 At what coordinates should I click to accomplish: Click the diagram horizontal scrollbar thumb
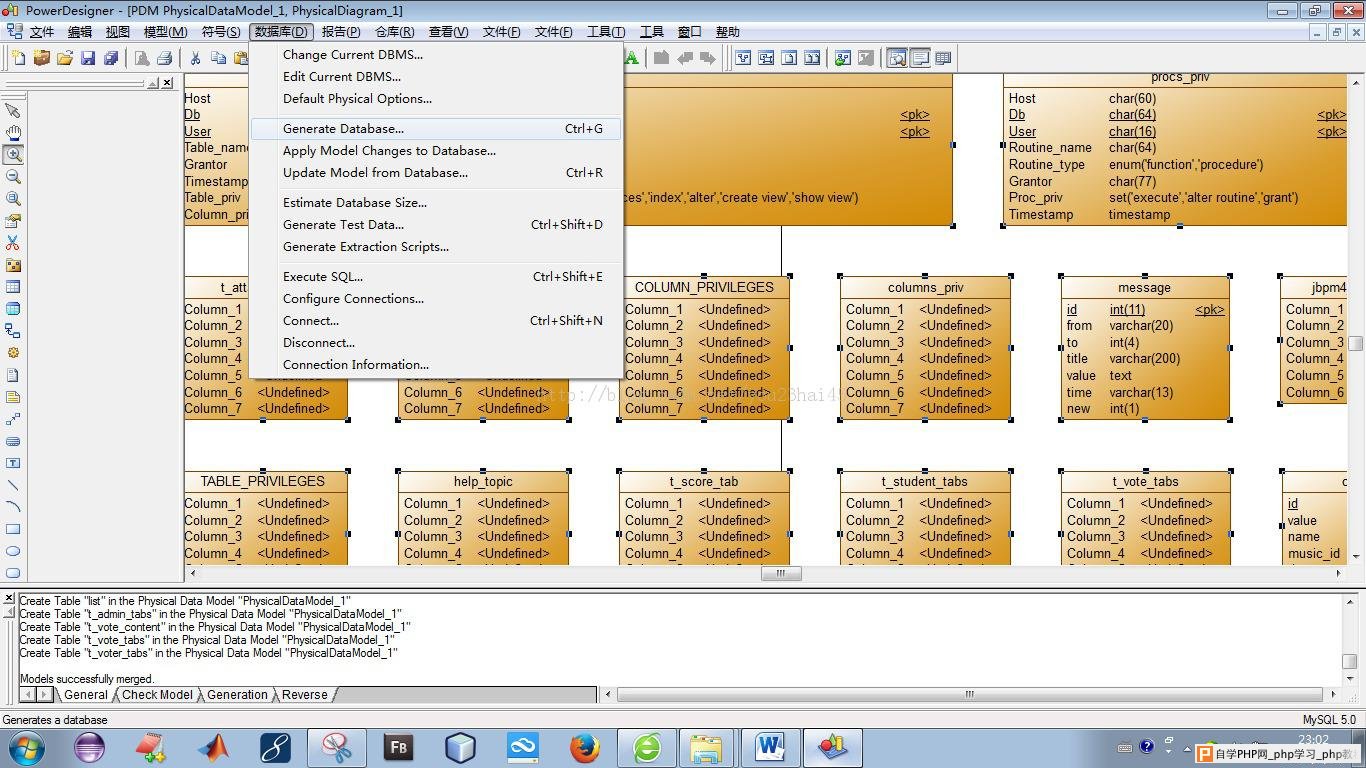click(x=781, y=574)
